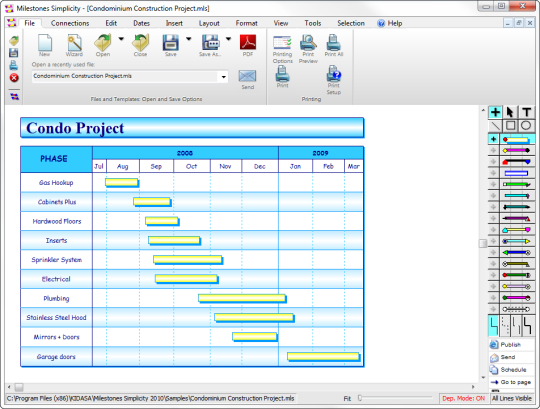Click the Open file icon
Screen dimensions: 540x409
(x=103, y=43)
